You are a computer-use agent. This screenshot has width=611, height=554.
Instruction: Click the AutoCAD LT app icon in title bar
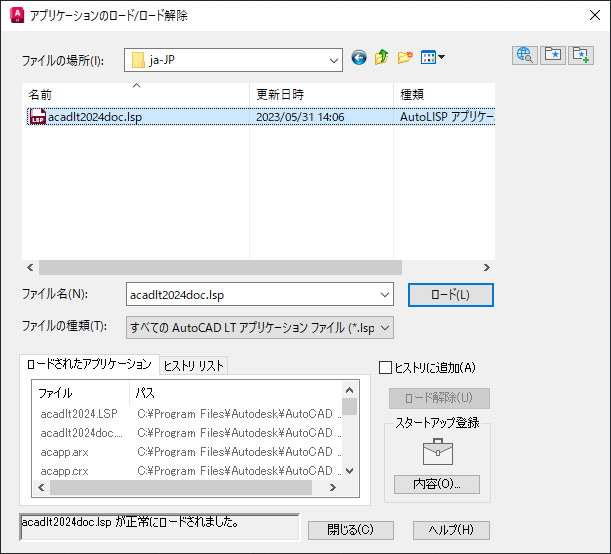coord(17,16)
